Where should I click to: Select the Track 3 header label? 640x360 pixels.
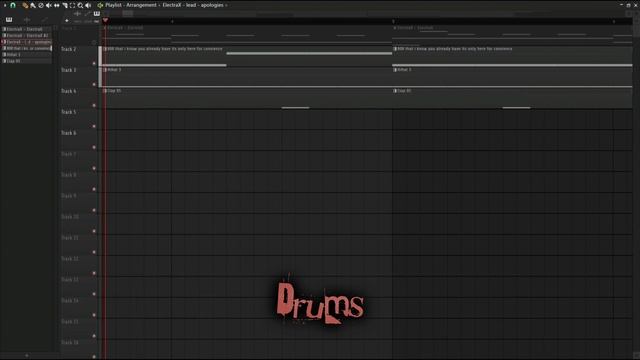(69, 70)
